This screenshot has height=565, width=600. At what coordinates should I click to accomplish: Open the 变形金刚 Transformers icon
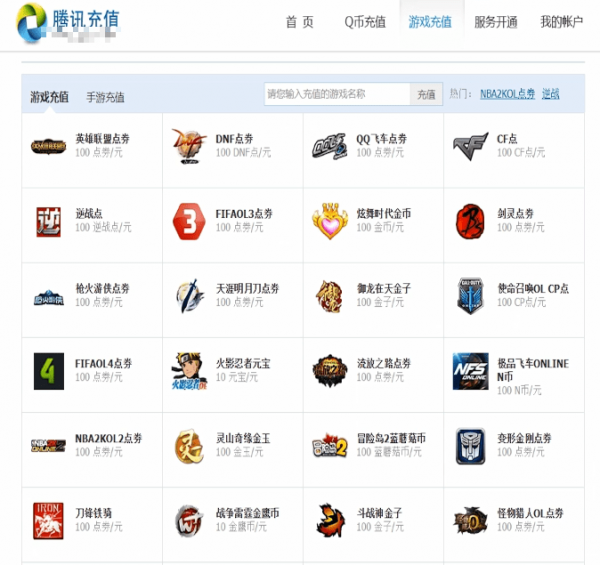pos(471,446)
